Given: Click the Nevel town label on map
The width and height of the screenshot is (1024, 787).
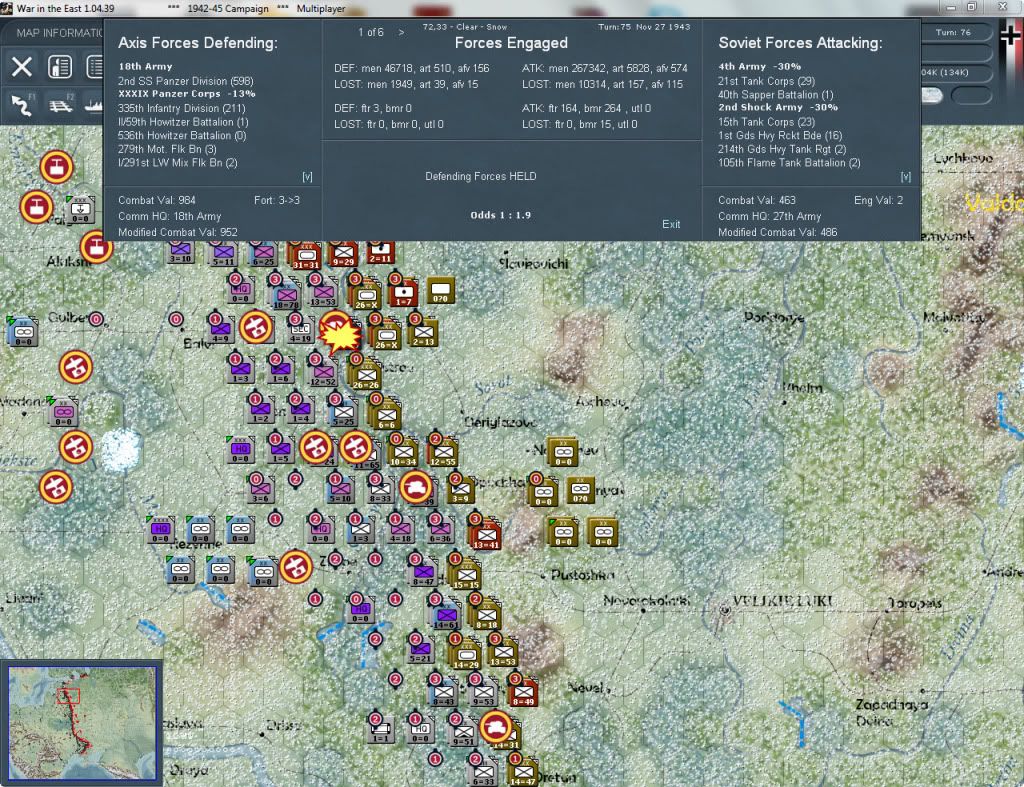Looking at the screenshot, I should [x=588, y=688].
